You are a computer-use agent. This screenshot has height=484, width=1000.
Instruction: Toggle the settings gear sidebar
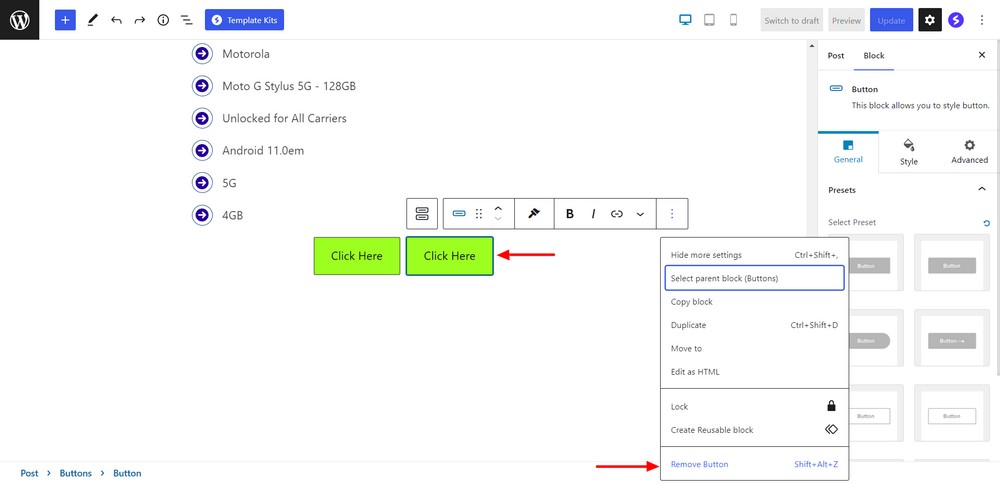tap(929, 20)
